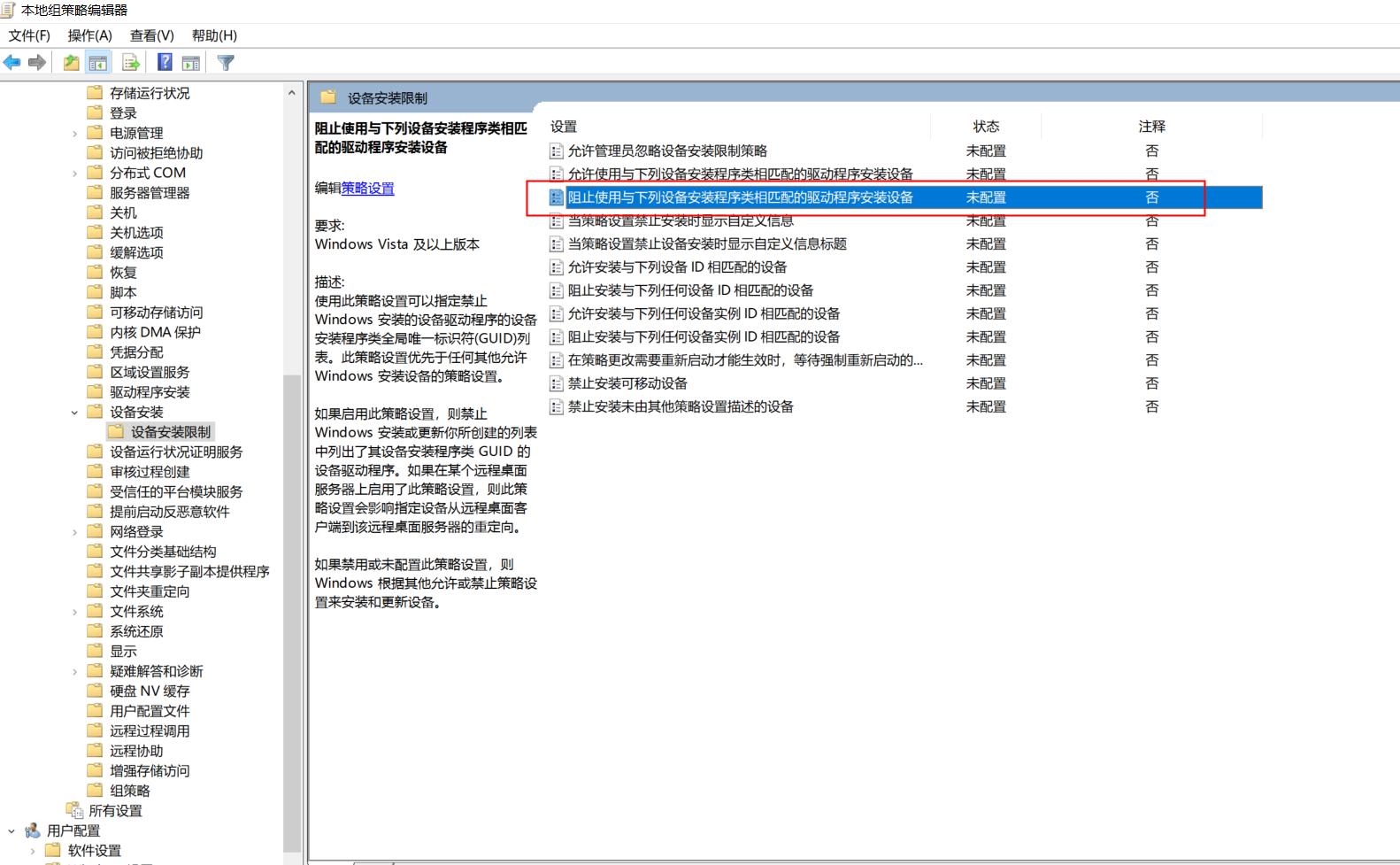Click folder icon next to 存储运行状况
This screenshot has height=865, width=1400.
point(95,92)
